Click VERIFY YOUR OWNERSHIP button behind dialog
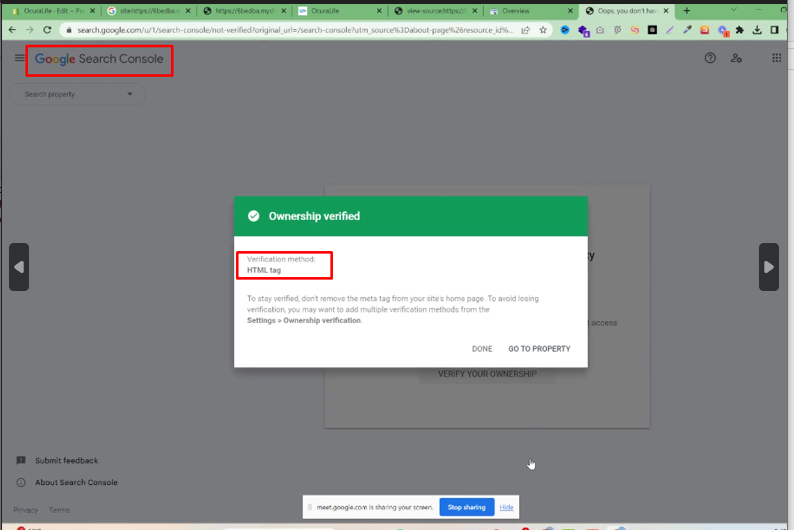 coord(487,374)
